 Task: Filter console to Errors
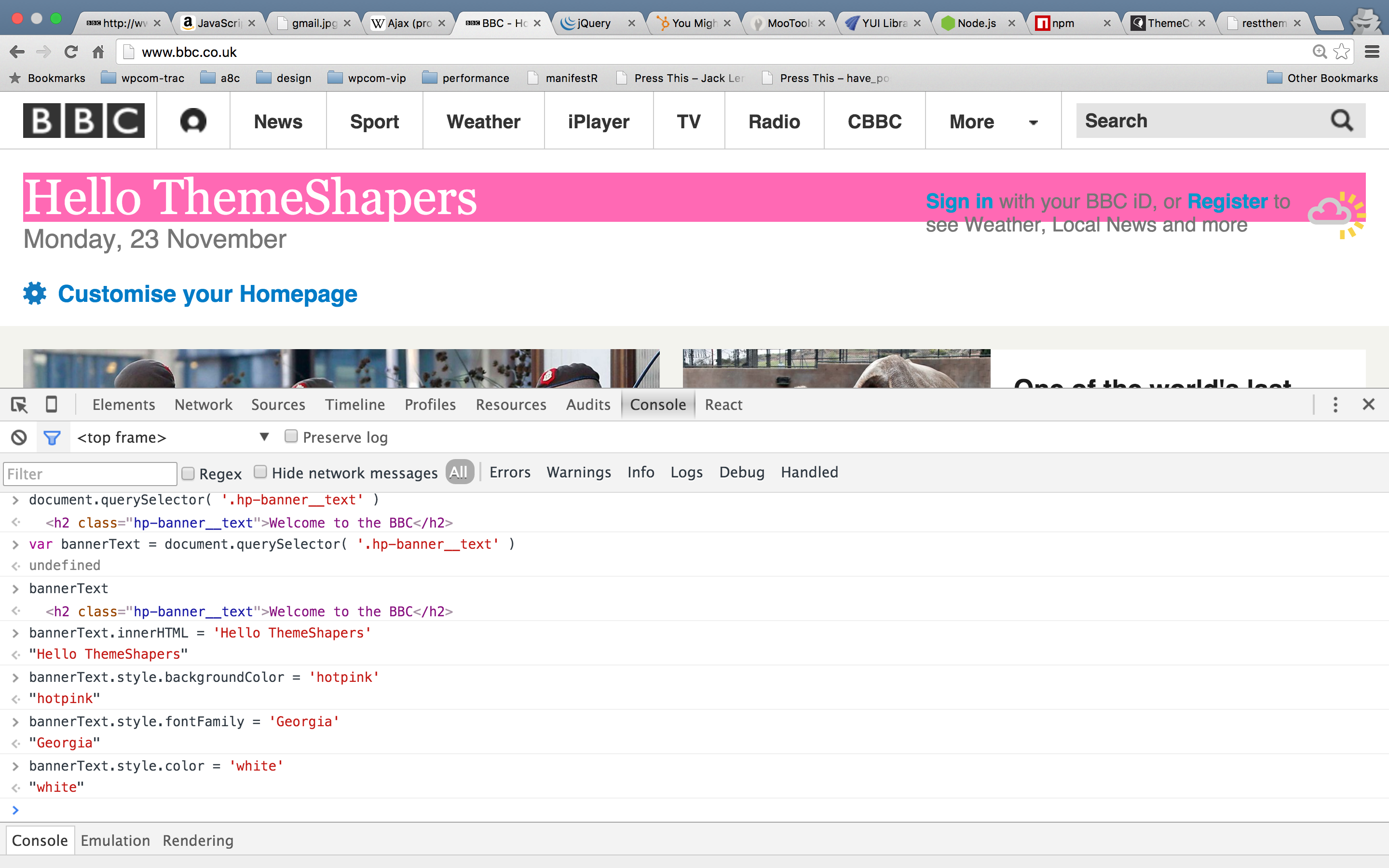click(510, 472)
